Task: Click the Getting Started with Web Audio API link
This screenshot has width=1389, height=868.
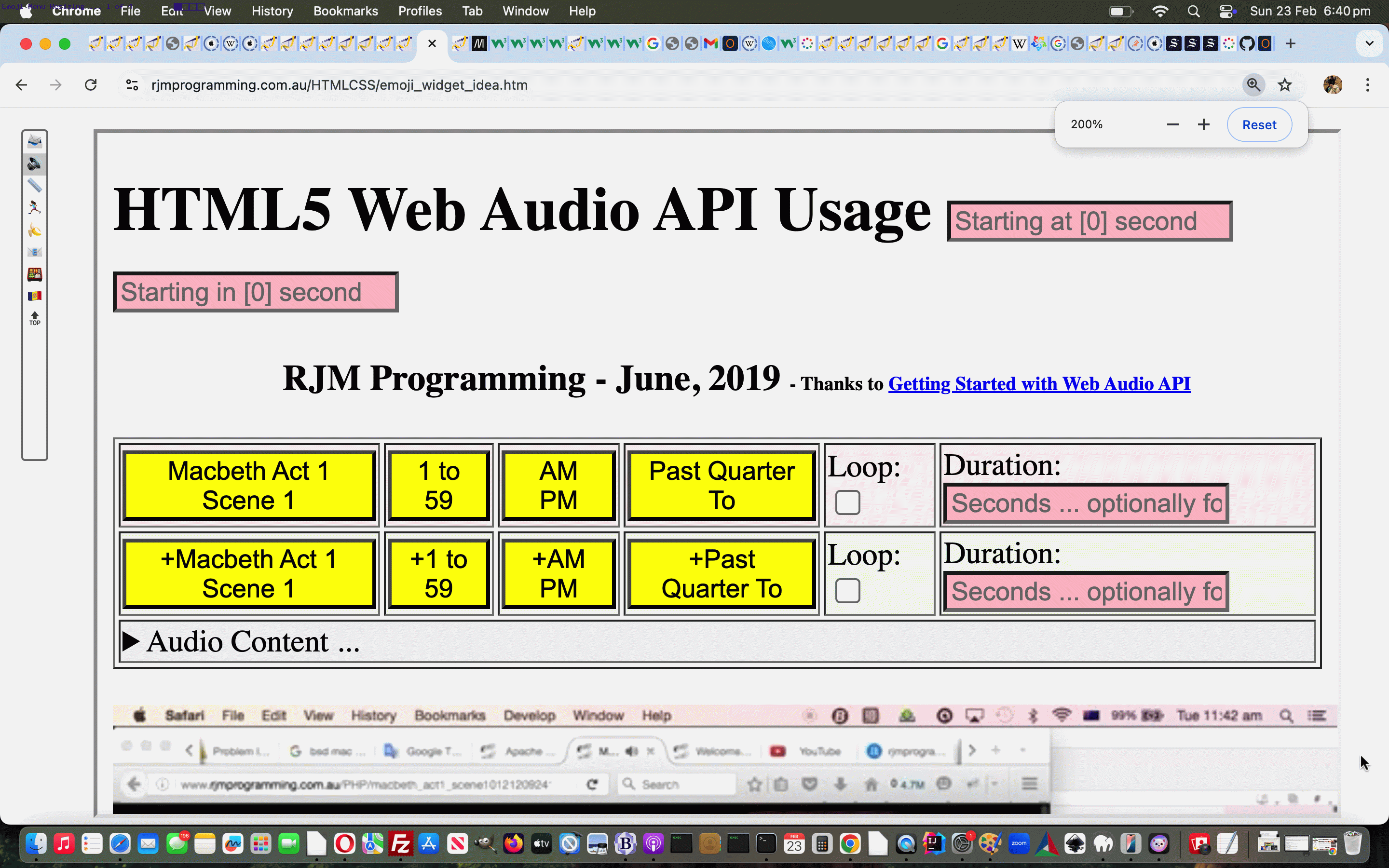Action: pos(1038,383)
